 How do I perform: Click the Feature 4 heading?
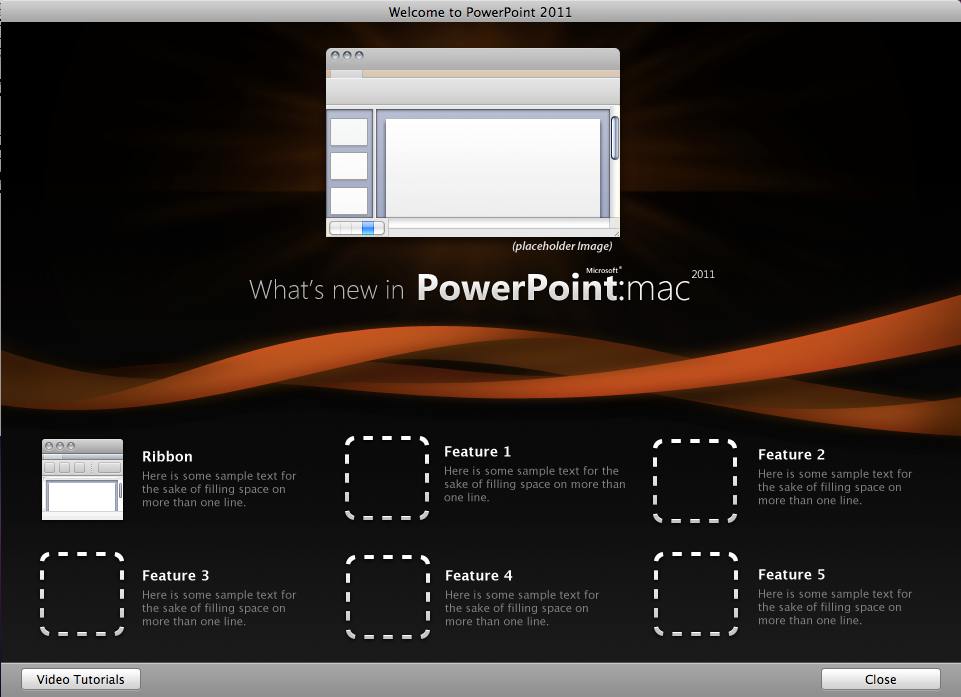[x=479, y=576]
